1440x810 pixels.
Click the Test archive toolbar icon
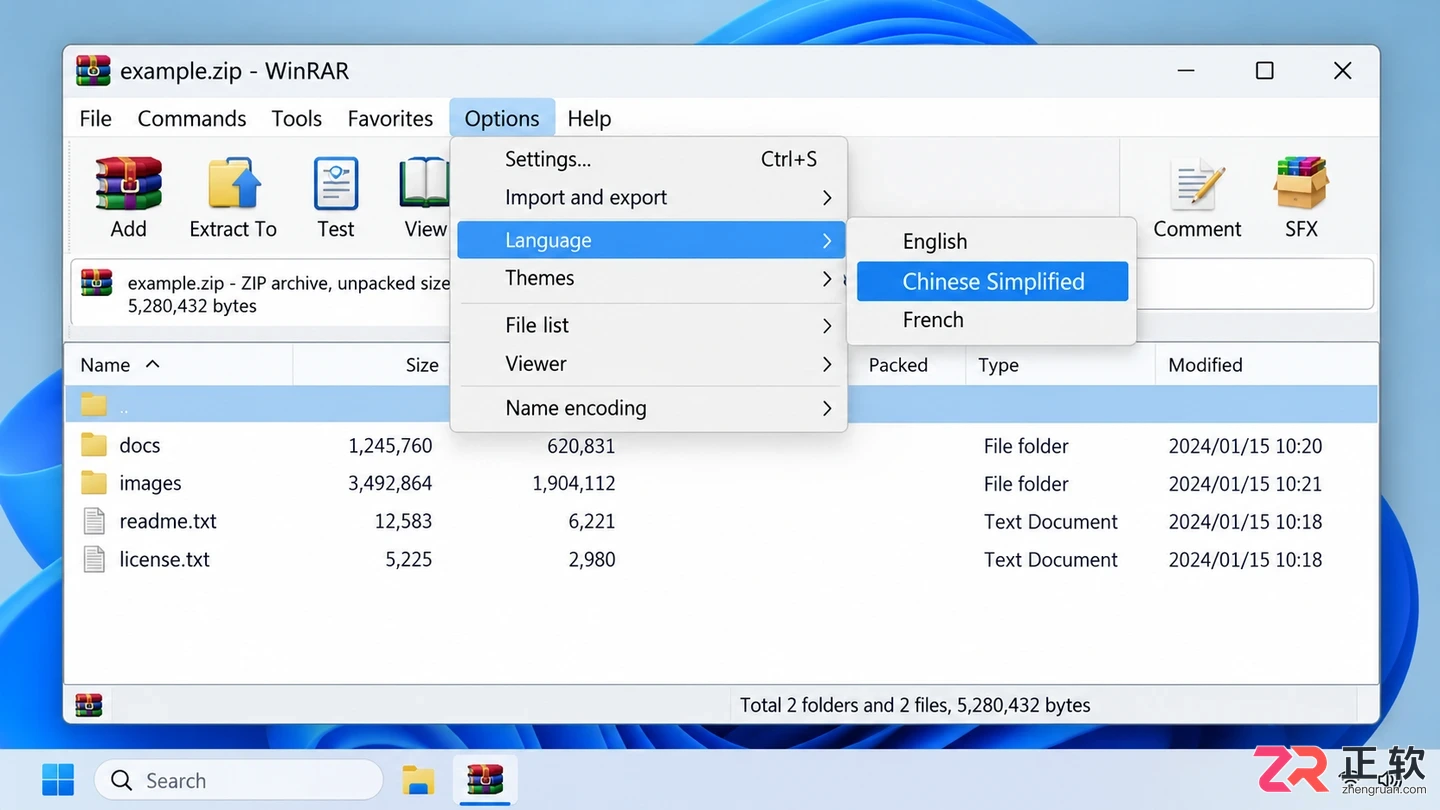coord(336,183)
